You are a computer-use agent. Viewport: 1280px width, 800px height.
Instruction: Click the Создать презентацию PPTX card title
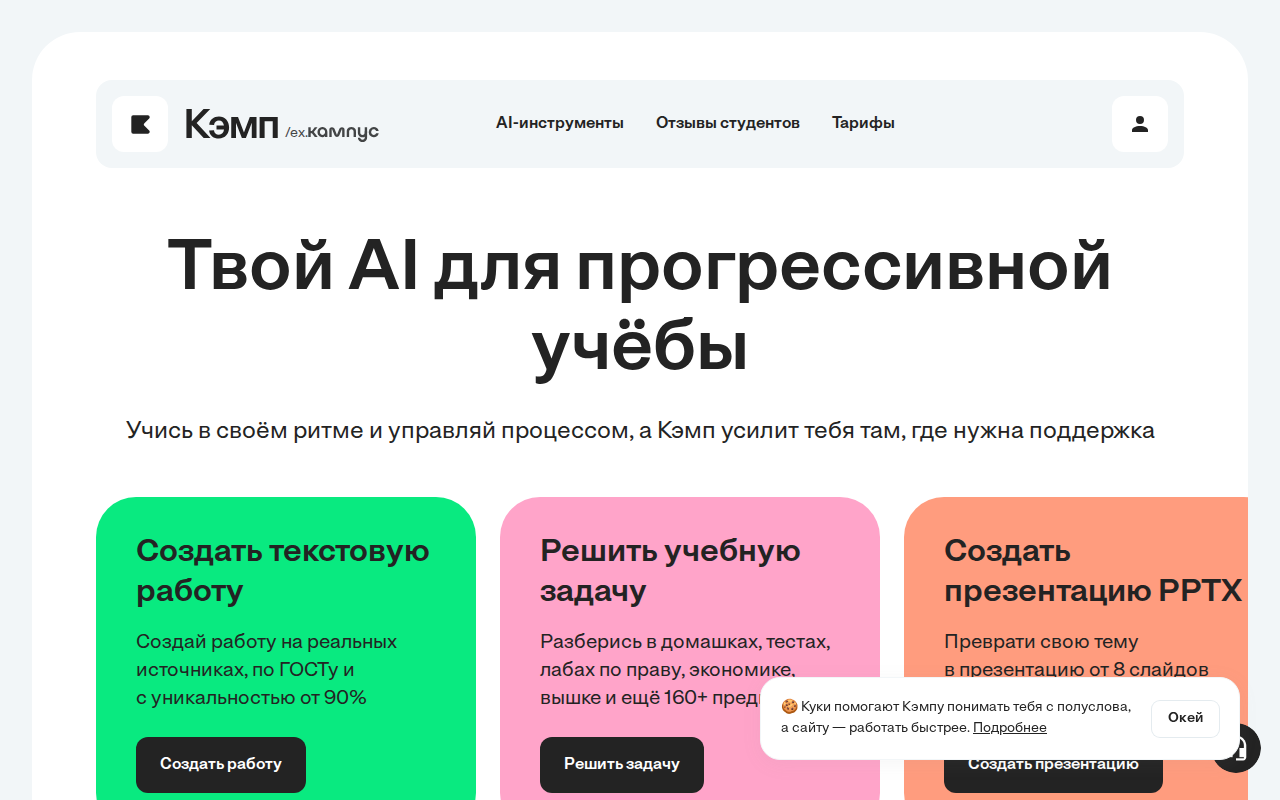pos(1093,570)
